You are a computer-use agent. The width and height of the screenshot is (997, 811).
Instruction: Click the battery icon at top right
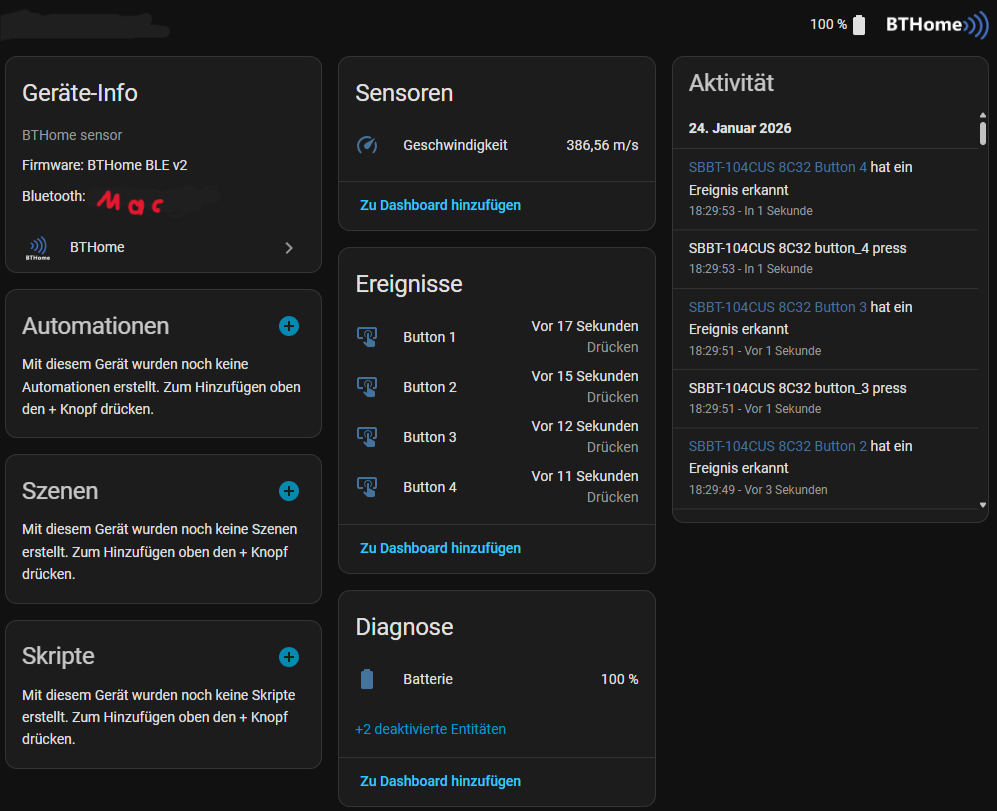pyautogui.click(x=859, y=25)
